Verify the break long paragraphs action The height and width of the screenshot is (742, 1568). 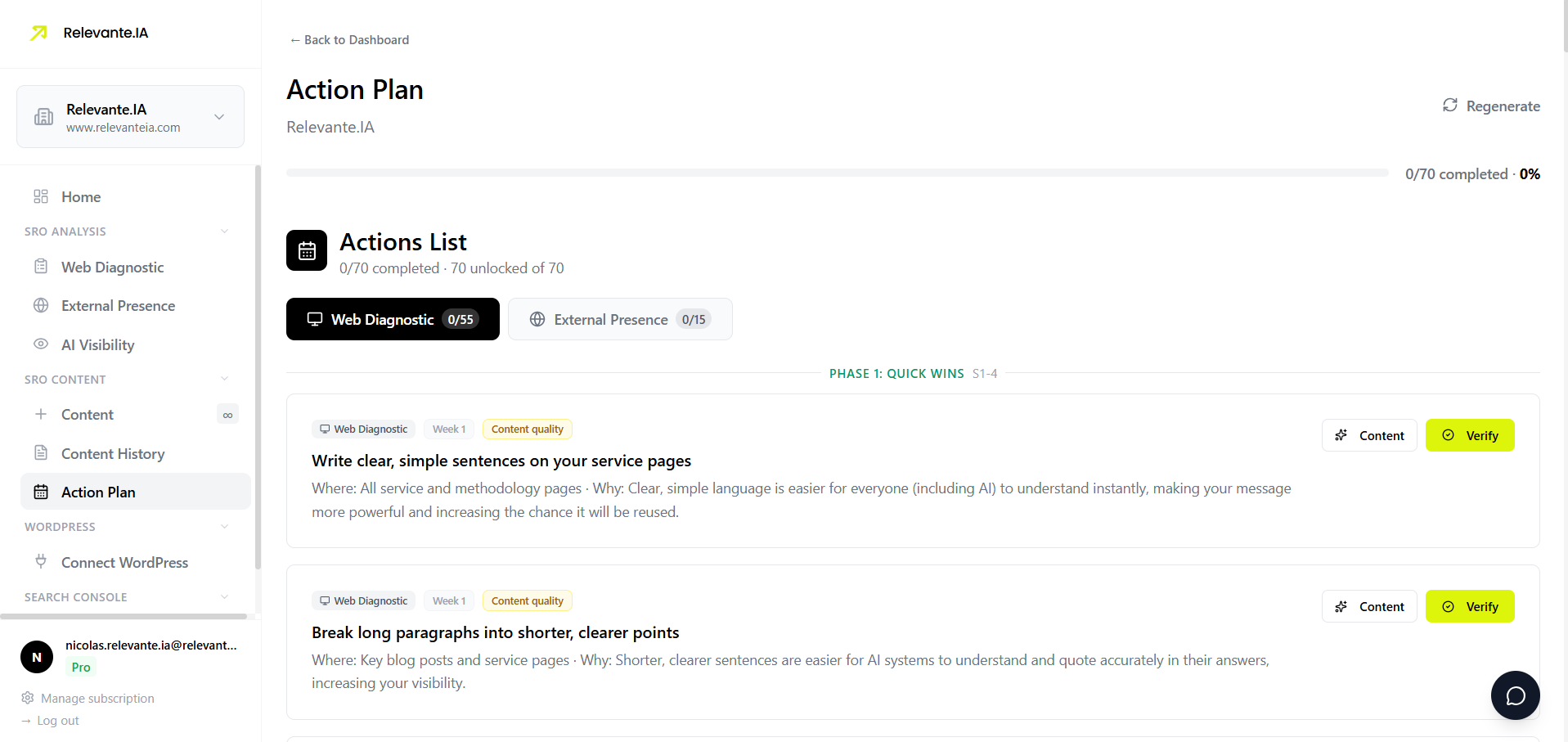coord(1469,606)
